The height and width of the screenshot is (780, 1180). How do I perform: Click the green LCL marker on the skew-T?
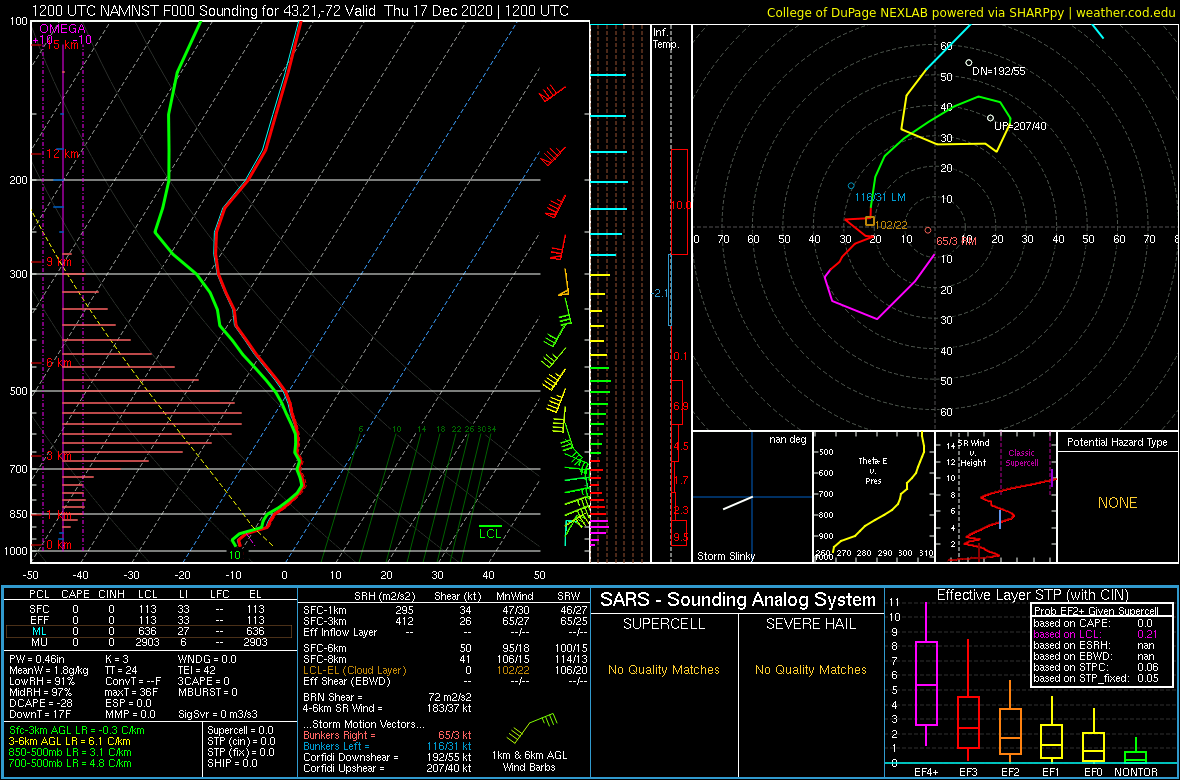[x=490, y=532]
